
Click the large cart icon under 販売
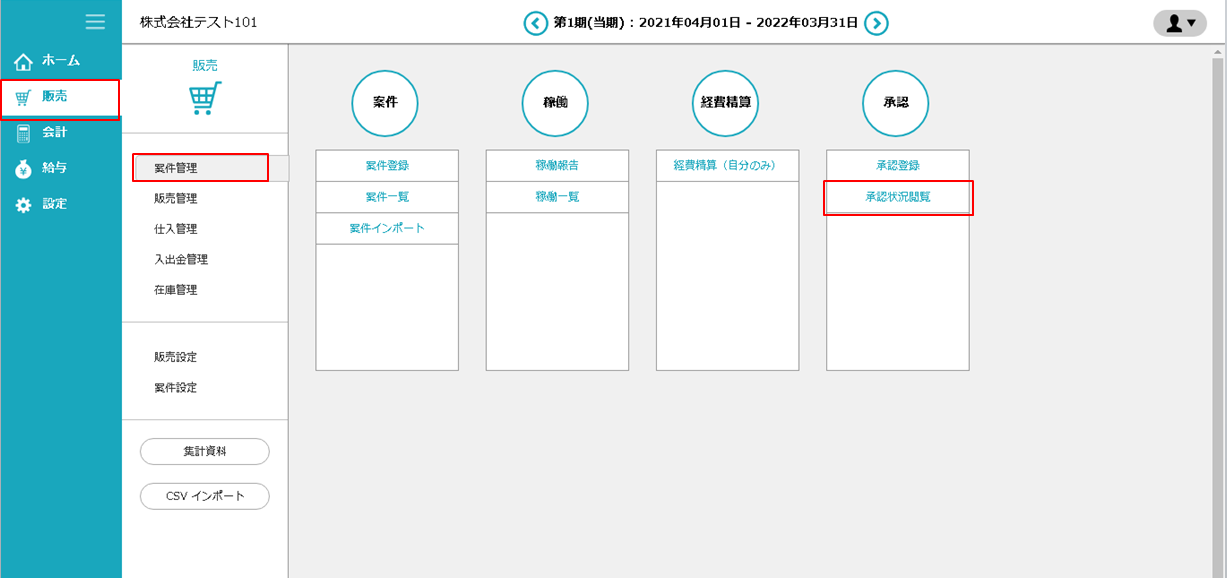click(205, 98)
